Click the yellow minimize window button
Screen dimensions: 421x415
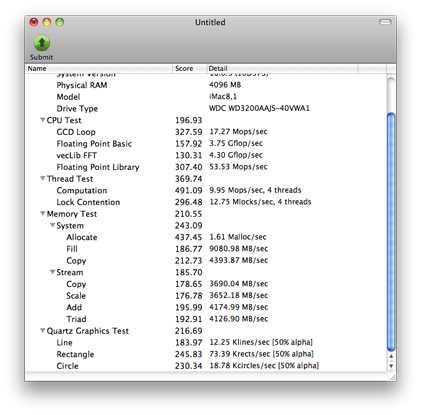coord(47,22)
